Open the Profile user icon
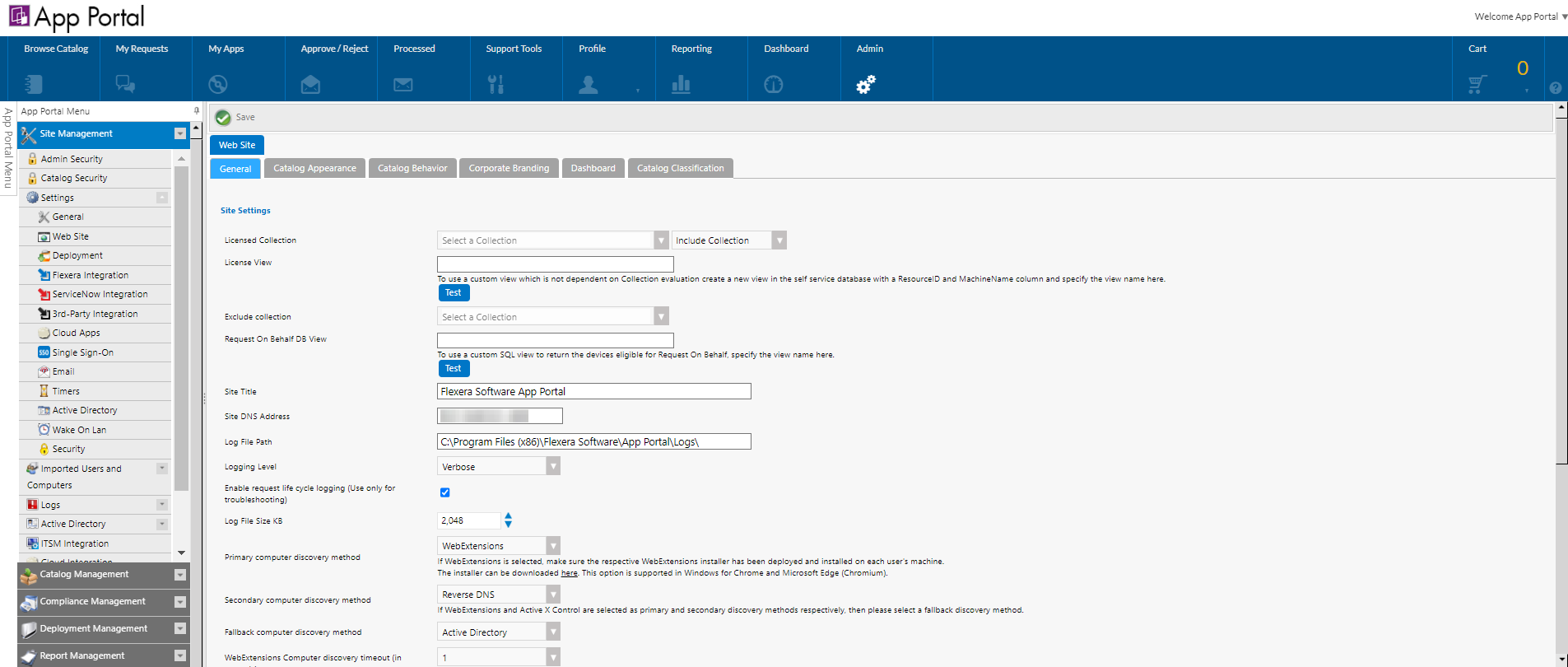 tap(588, 84)
